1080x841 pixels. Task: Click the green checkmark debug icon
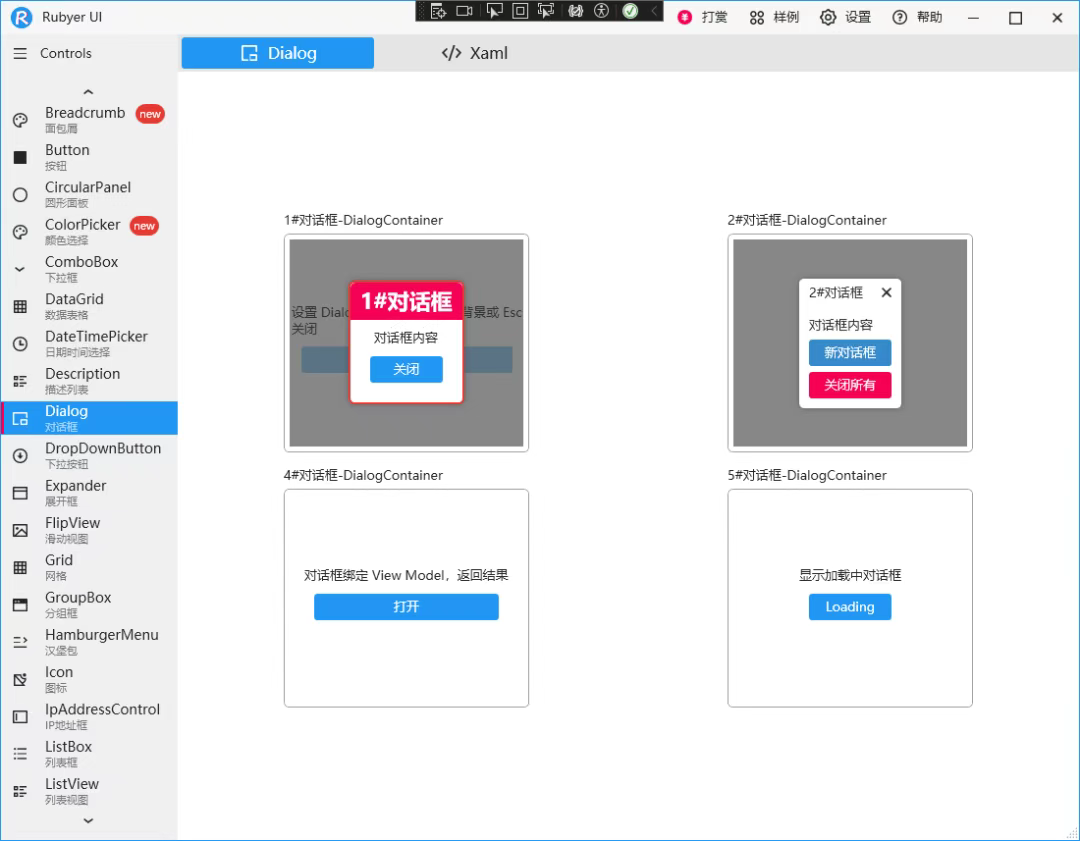pos(630,11)
